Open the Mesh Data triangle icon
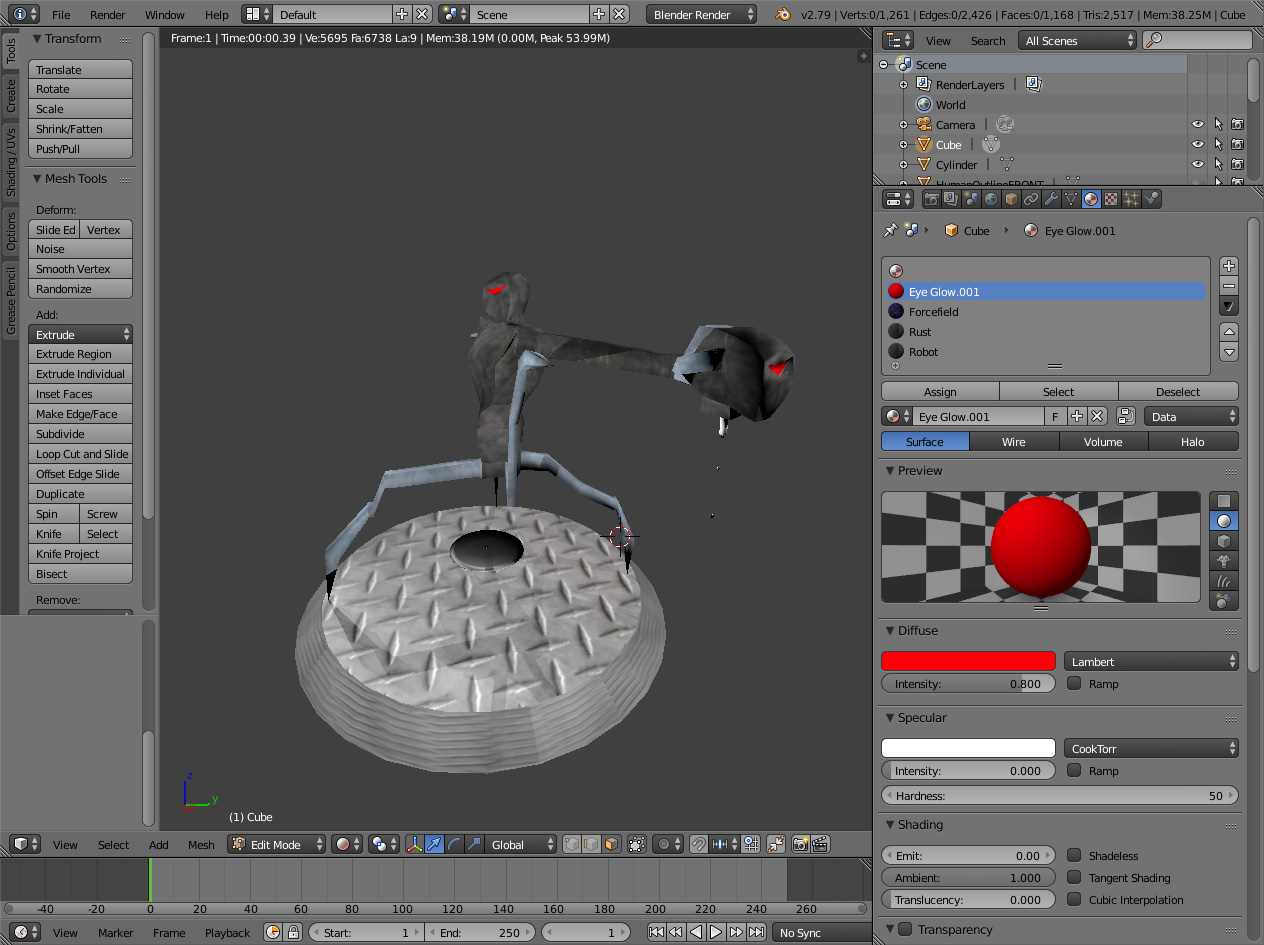Screen dimensions: 1264x945 (1071, 199)
